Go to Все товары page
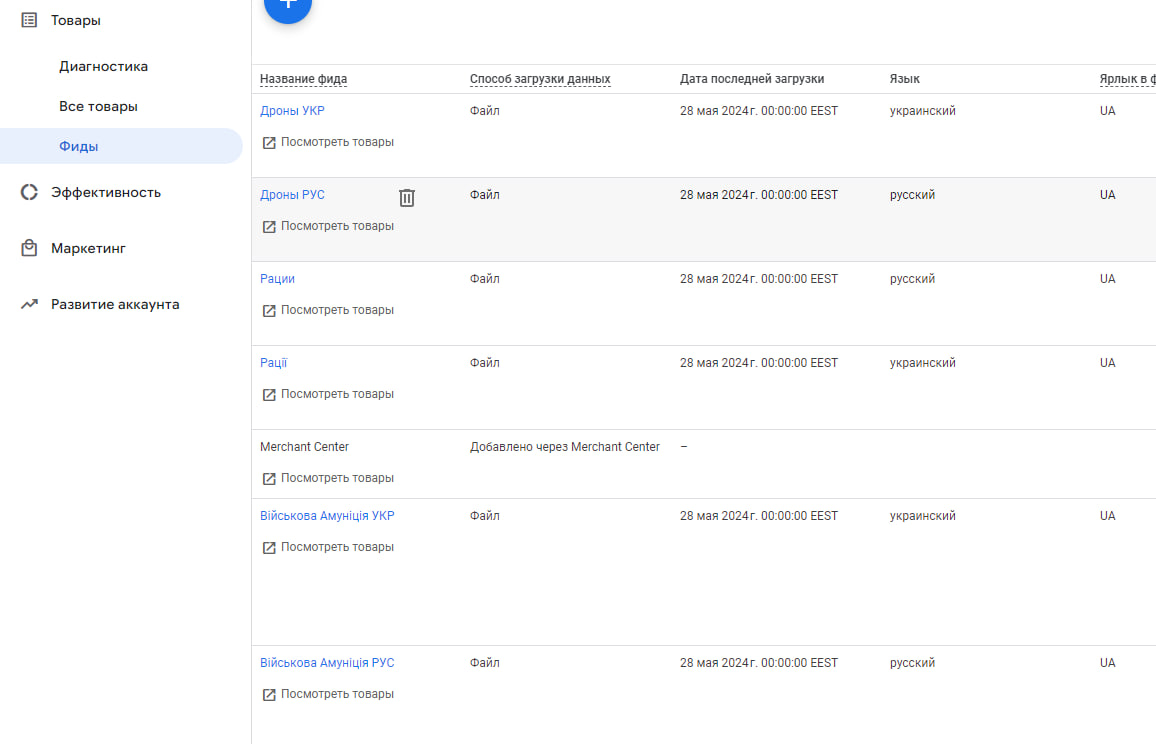The image size is (1156, 744). coord(98,106)
